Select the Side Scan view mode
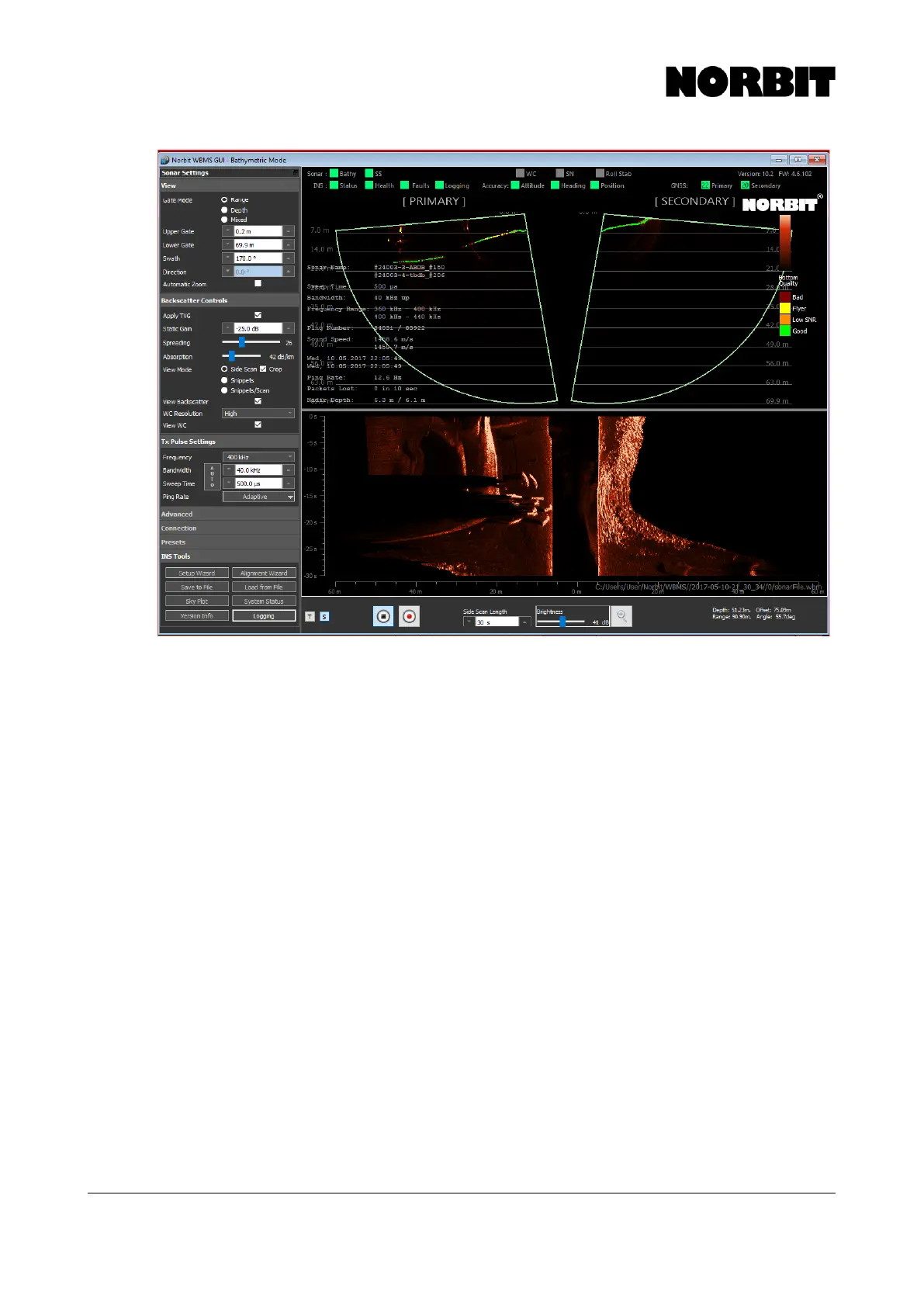 tap(224, 369)
